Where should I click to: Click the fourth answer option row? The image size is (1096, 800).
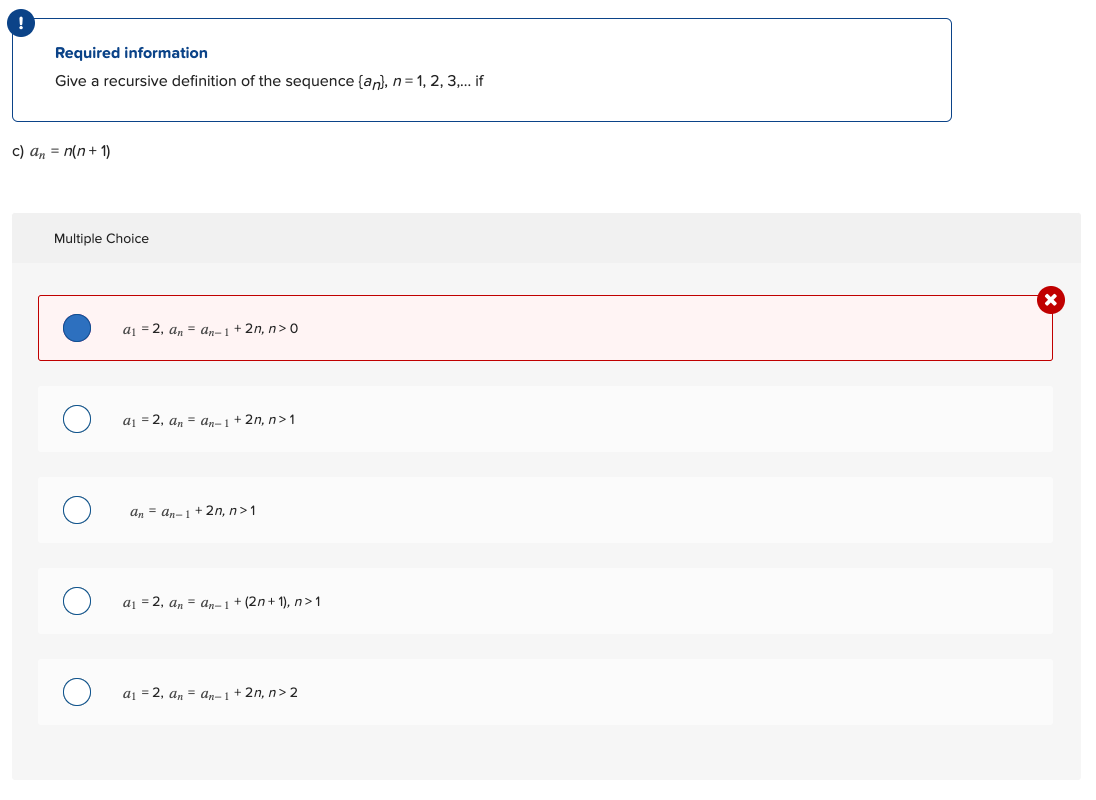point(545,600)
